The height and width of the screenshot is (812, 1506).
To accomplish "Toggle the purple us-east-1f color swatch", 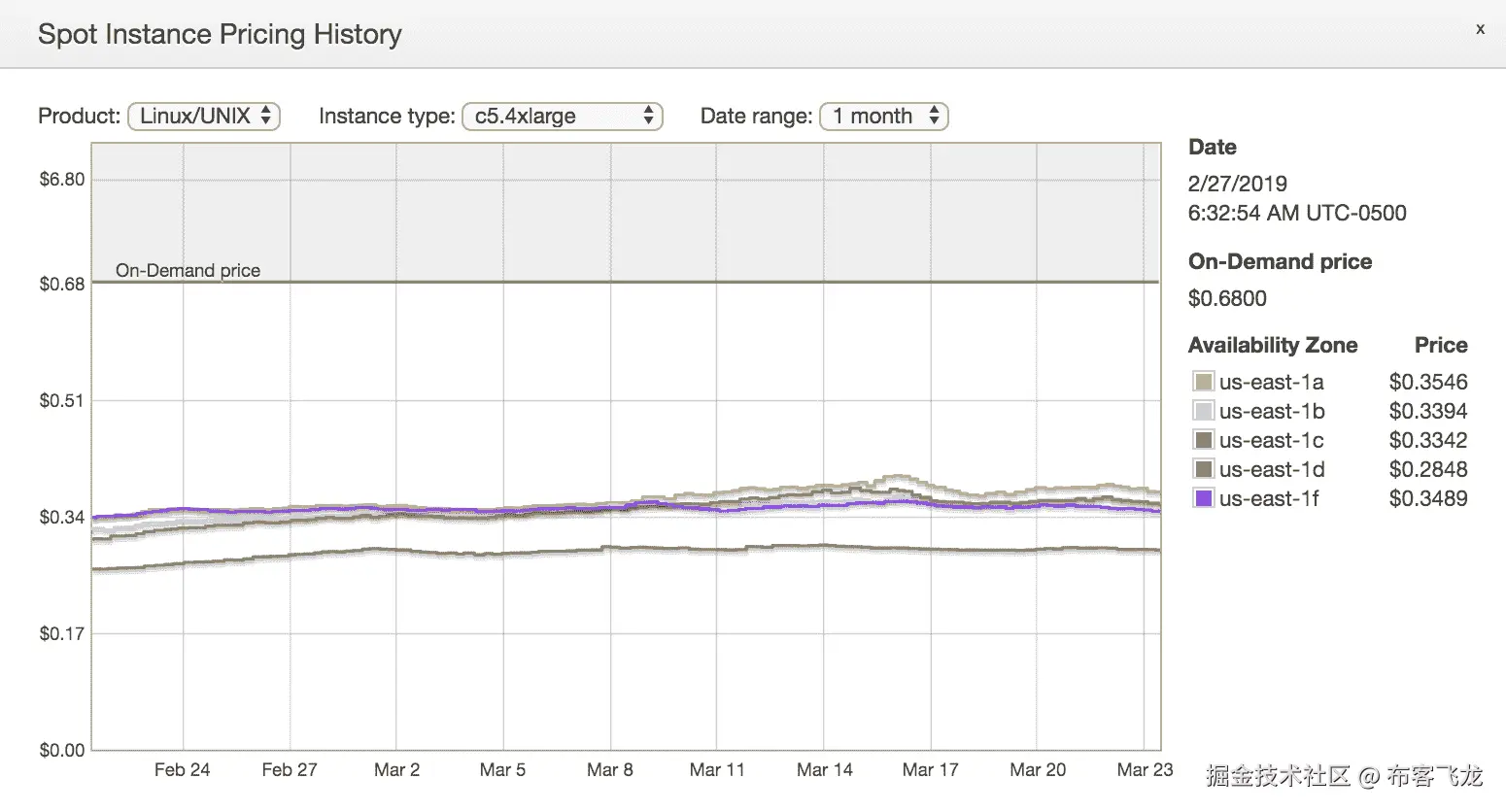I will (1204, 498).
